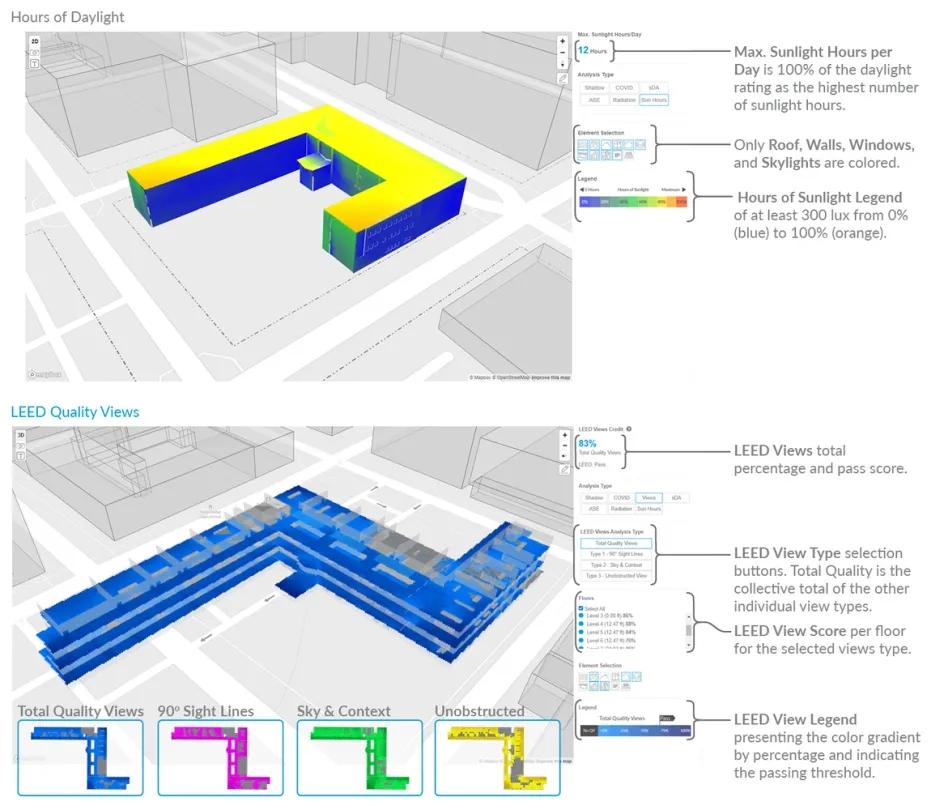939x810 pixels.
Task: Zoom out on the Hours of Daylight map
Action: (x=562, y=52)
